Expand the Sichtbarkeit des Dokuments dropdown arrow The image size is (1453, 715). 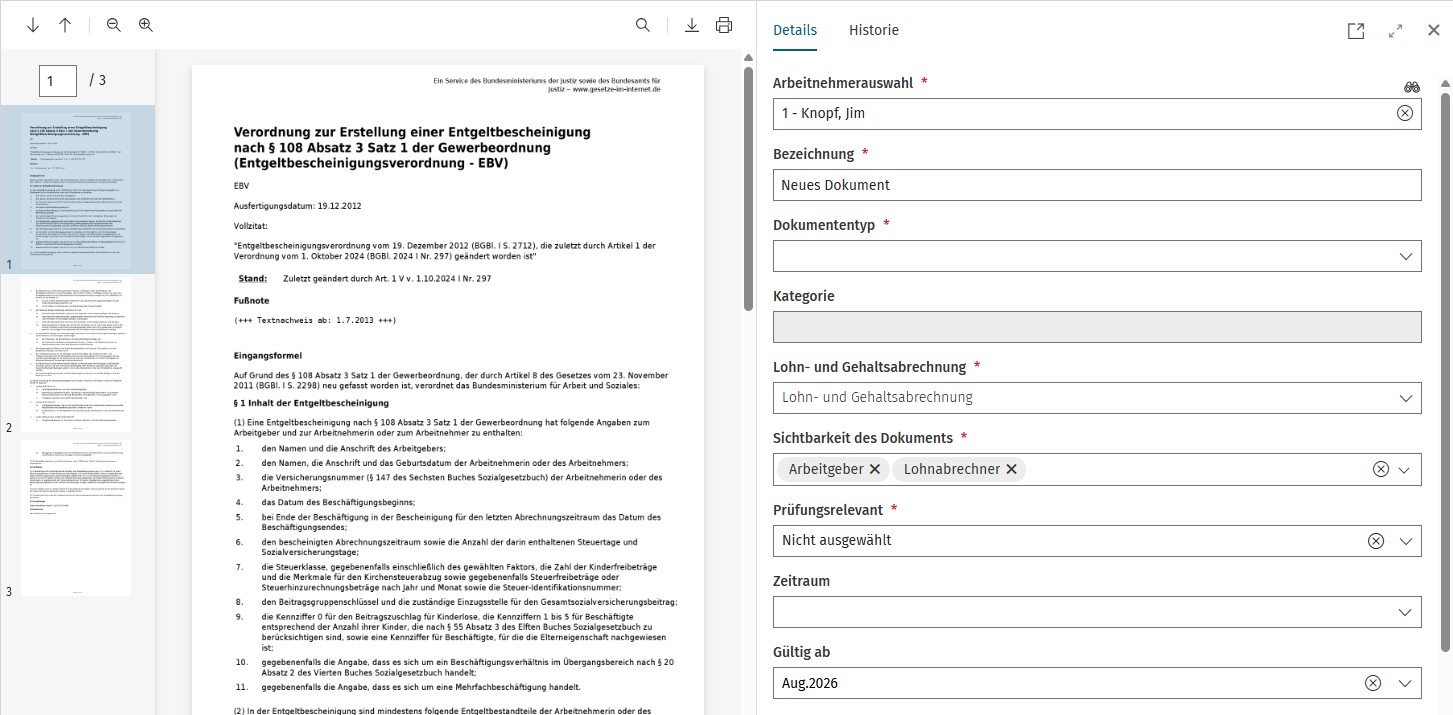point(1405,469)
